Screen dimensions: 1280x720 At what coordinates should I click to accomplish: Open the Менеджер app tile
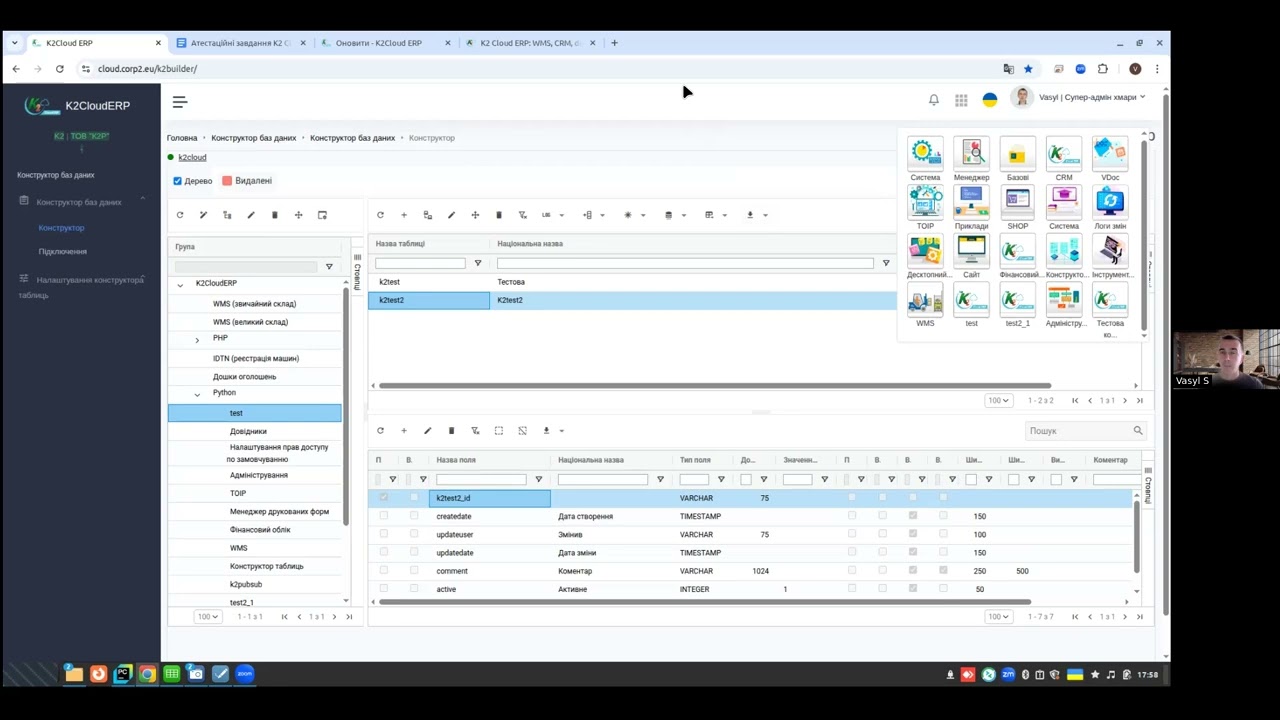pos(971,159)
